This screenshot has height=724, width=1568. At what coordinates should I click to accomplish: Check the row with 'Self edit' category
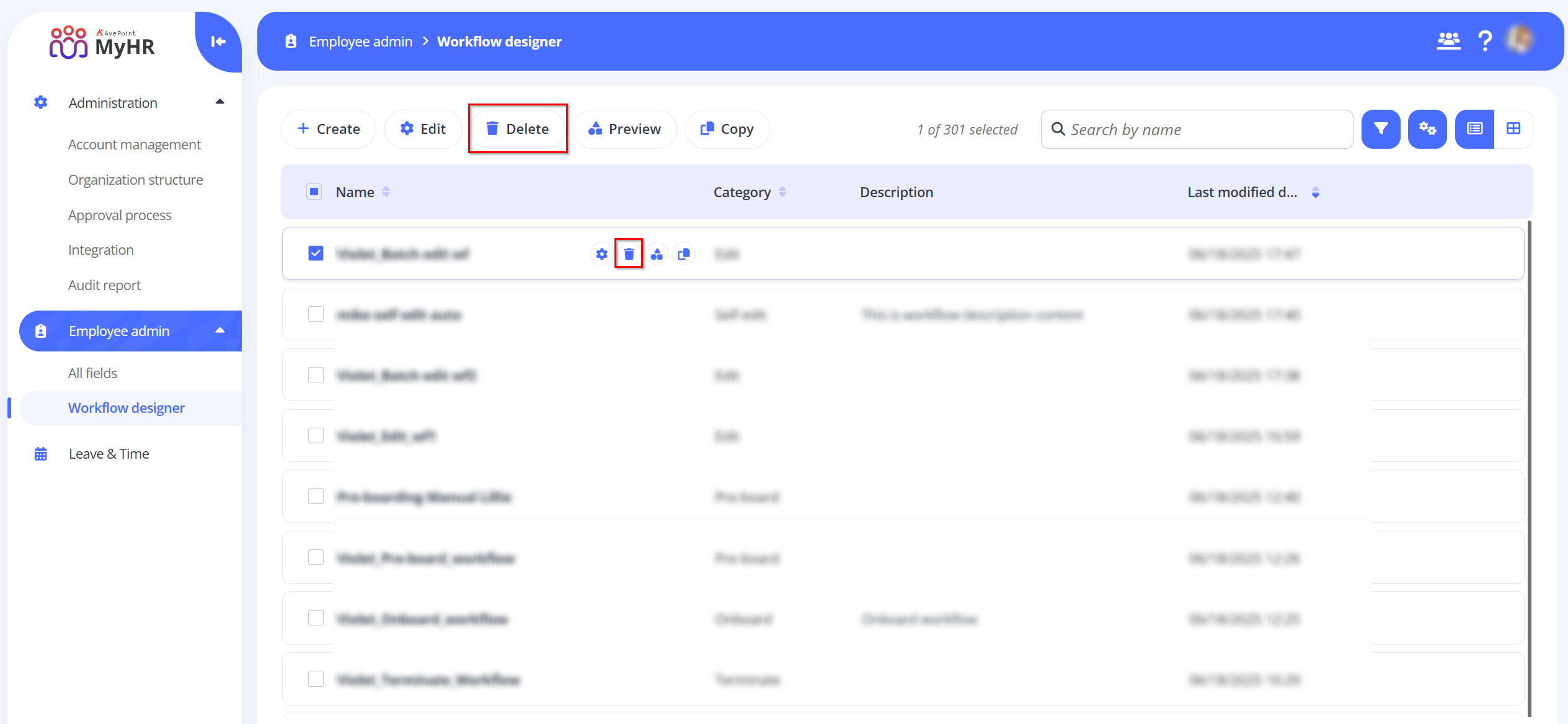[x=316, y=314]
